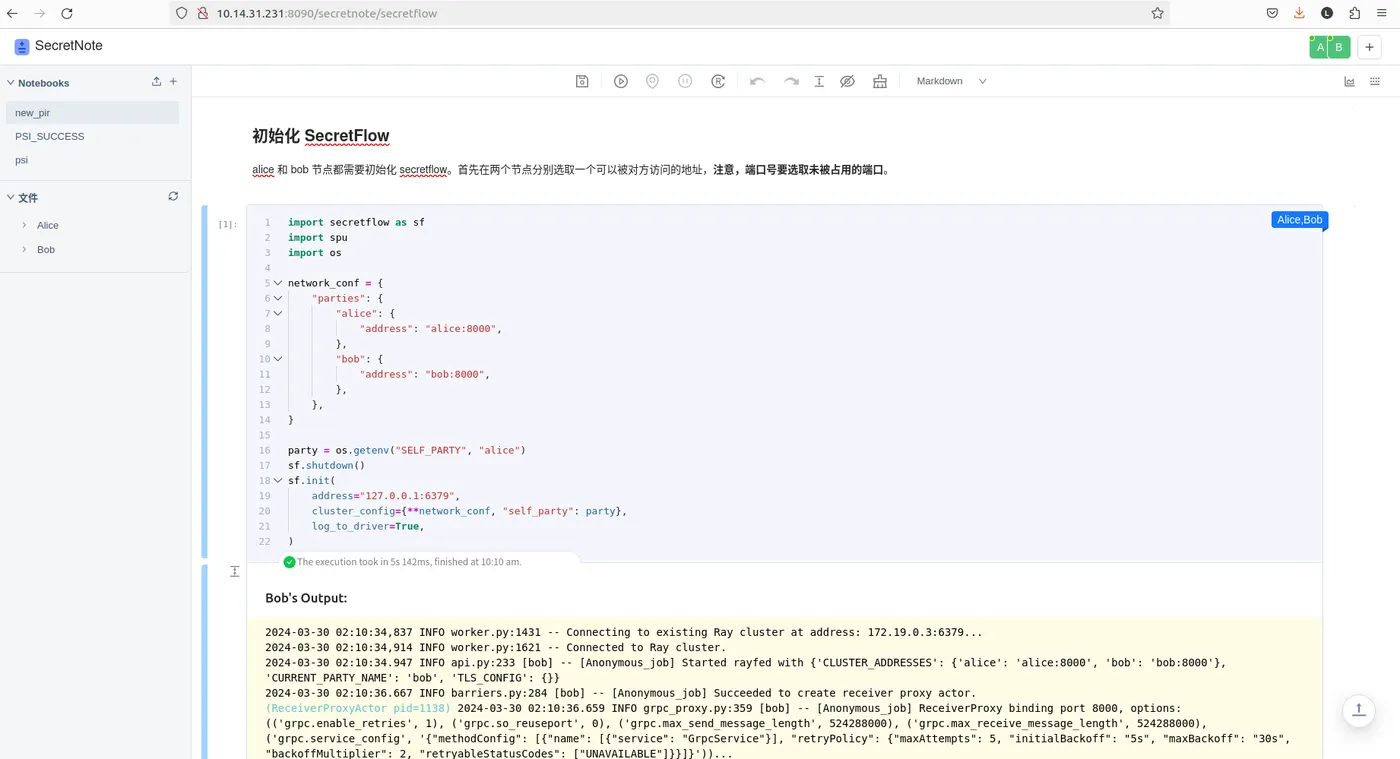
Task: Expand the Alice file folder
Action: point(24,225)
